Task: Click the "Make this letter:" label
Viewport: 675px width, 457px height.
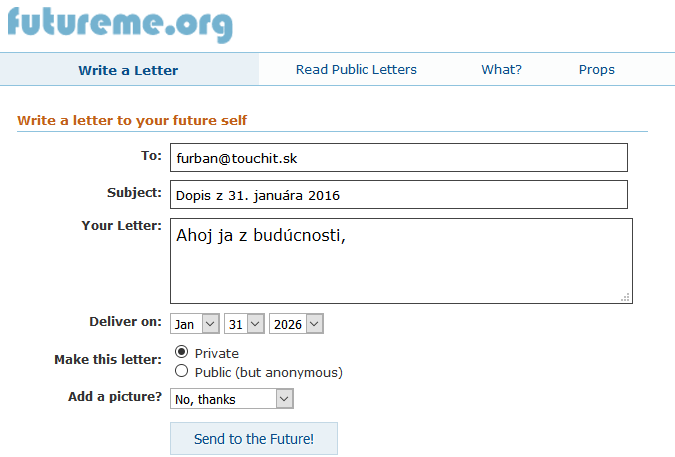Action: click(107, 360)
